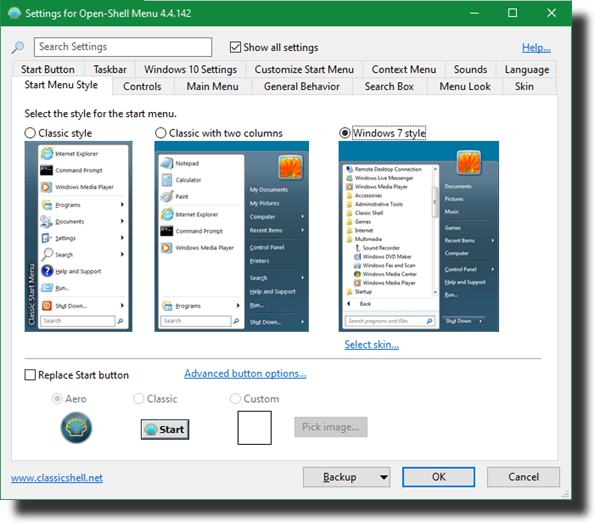Image resolution: width=595 pixels, height=523 pixels.
Task: Click the Classic with two columns preview image
Action: (x=231, y=236)
